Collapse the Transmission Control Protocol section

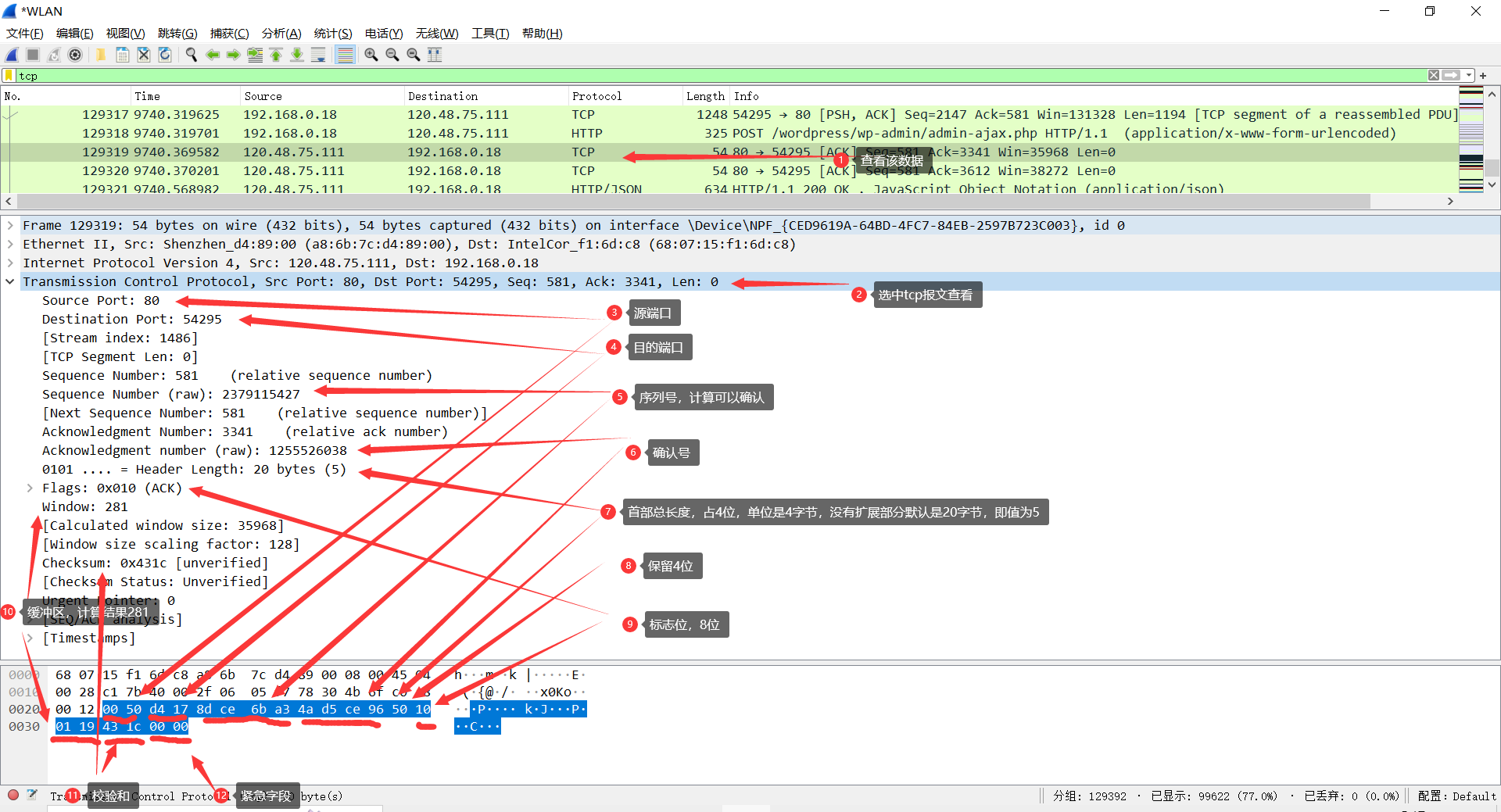[x=10, y=281]
